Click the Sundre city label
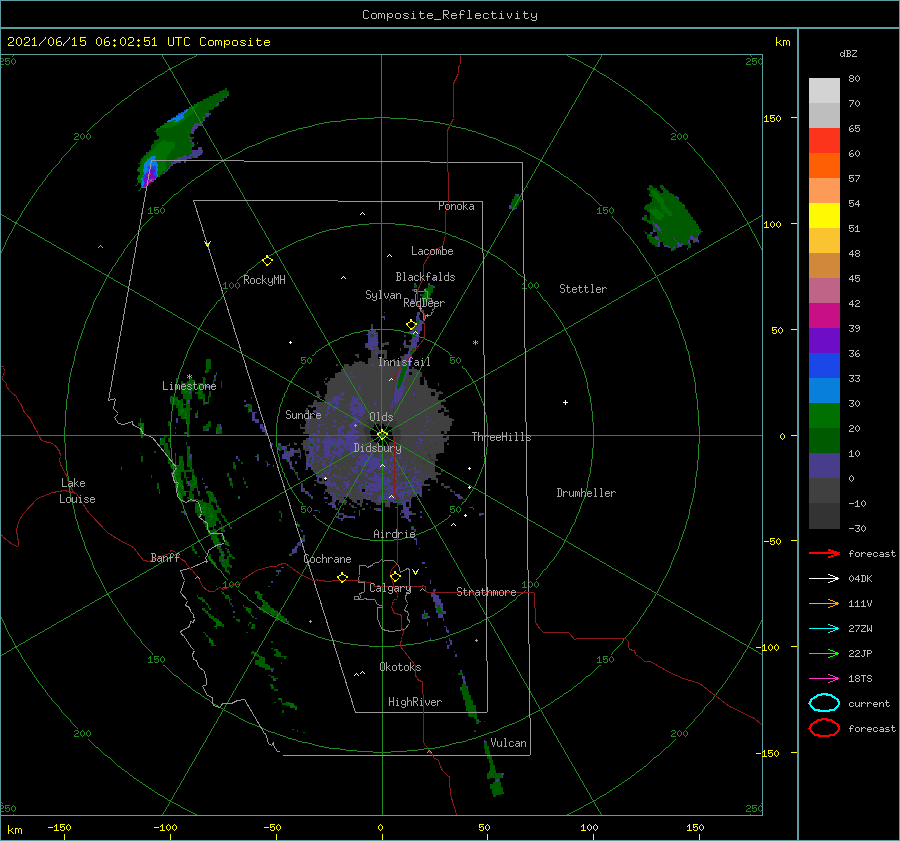Viewport: 900px width, 841px height. click(303, 414)
